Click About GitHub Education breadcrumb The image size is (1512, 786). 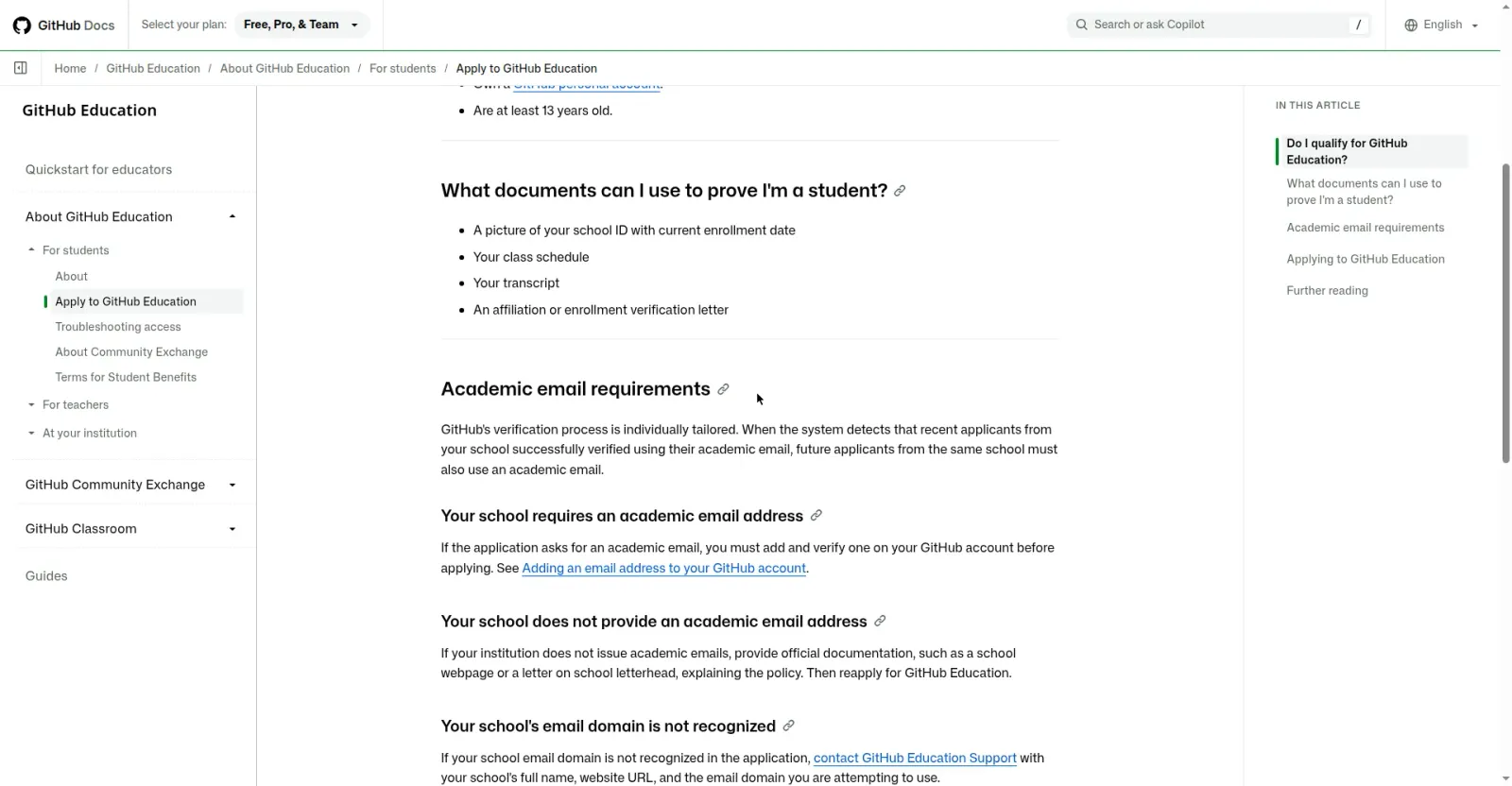point(284,69)
